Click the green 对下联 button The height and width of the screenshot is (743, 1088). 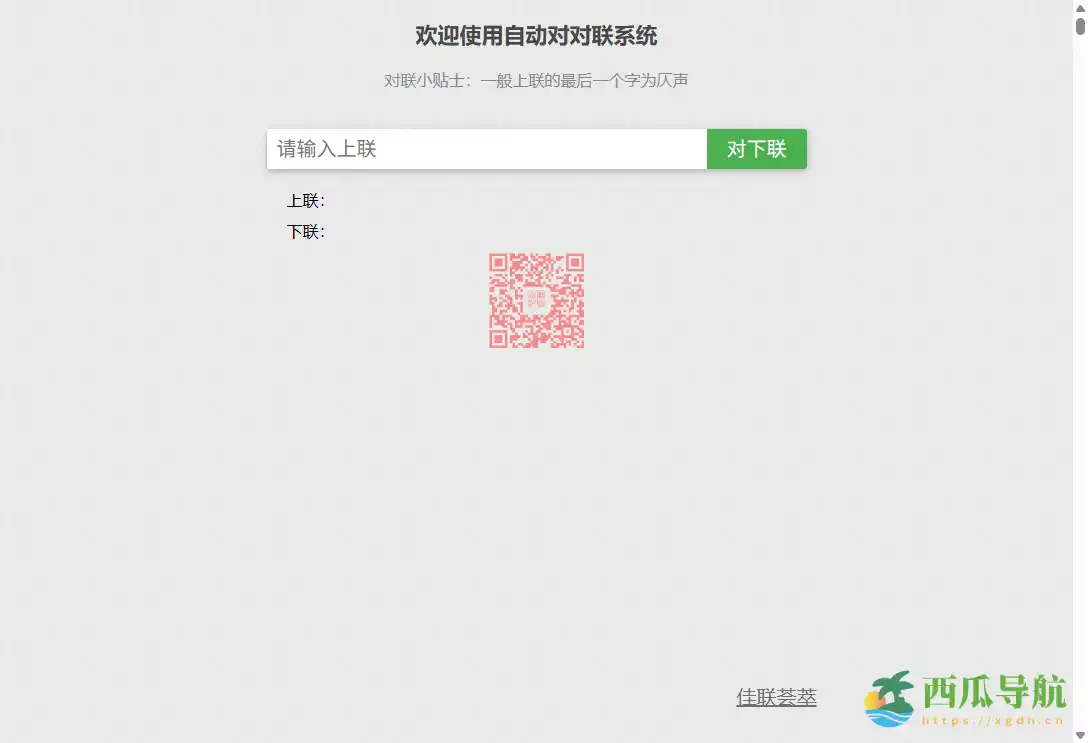pos(756,148)
